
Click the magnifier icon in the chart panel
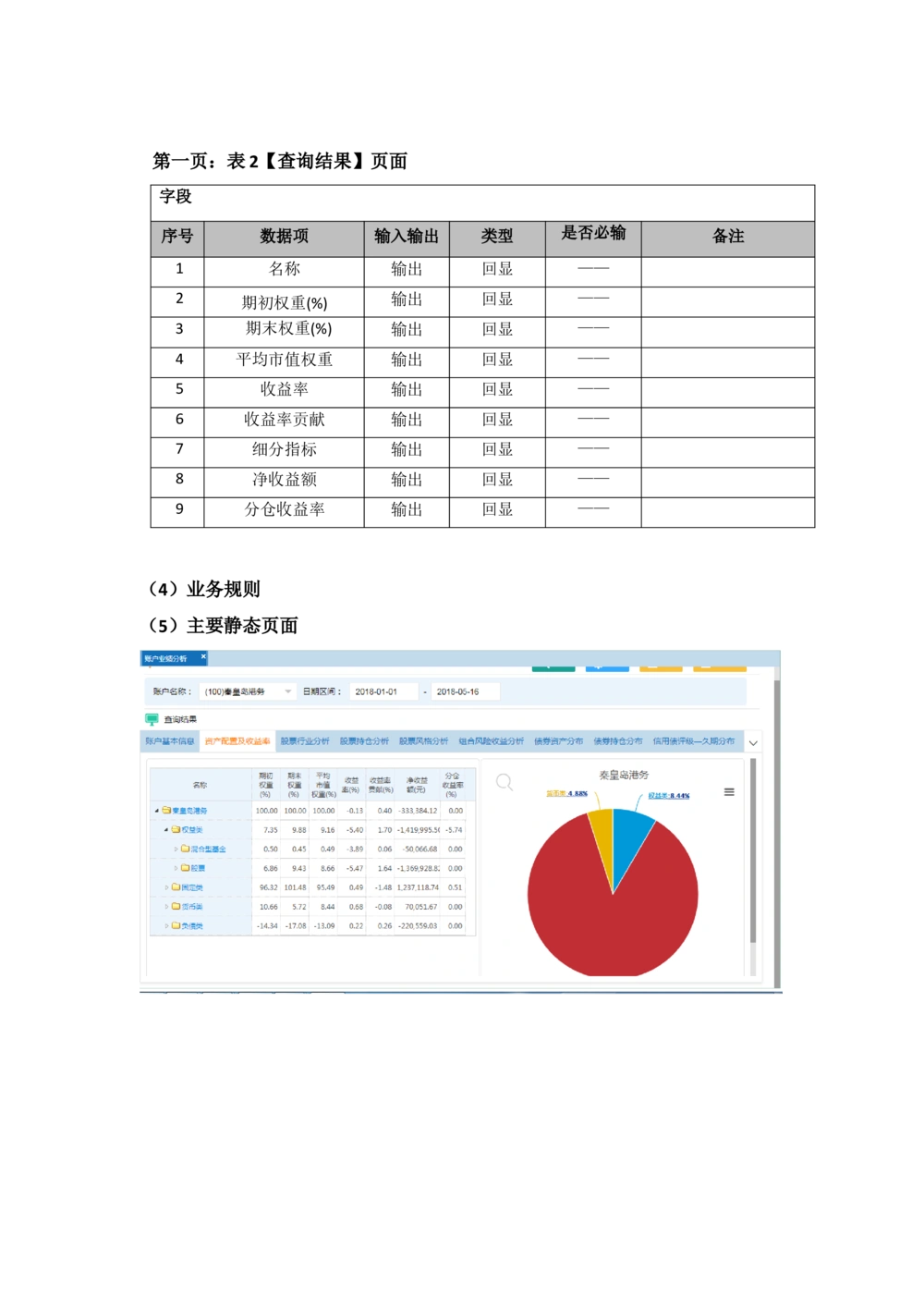504,781
